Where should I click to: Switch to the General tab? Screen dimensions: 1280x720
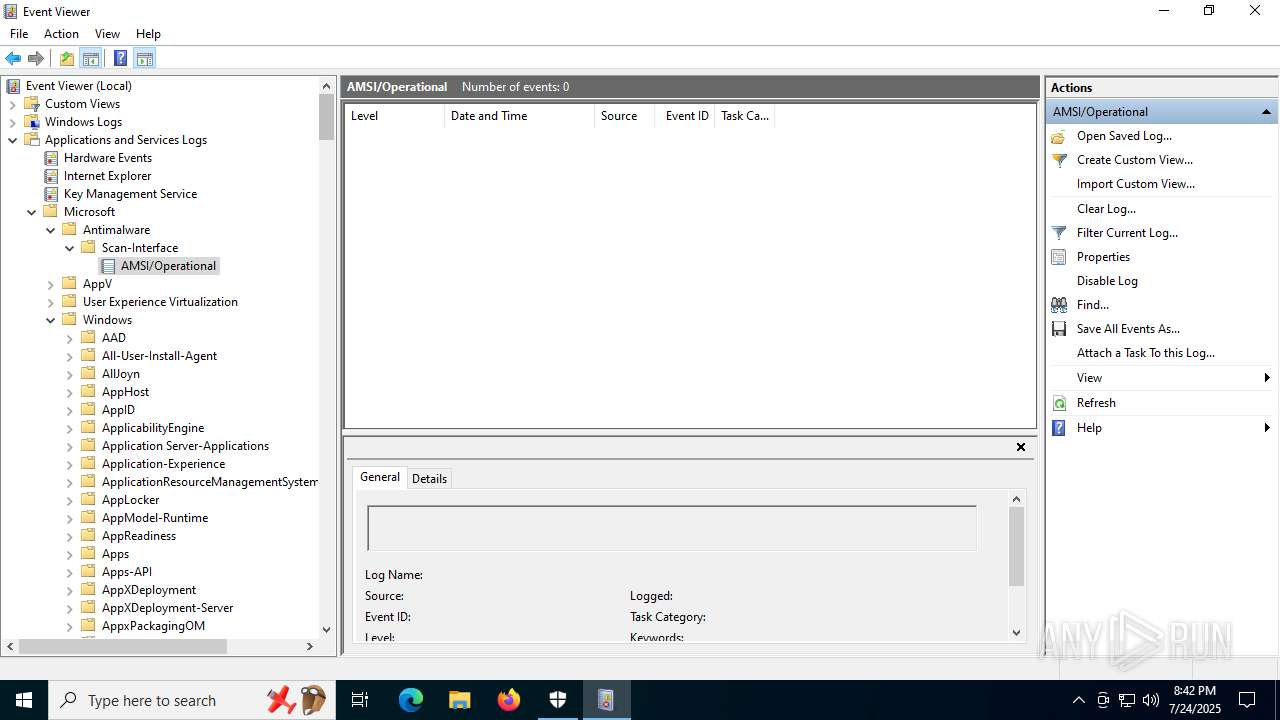pyautogui.click(x=380, y=477)
